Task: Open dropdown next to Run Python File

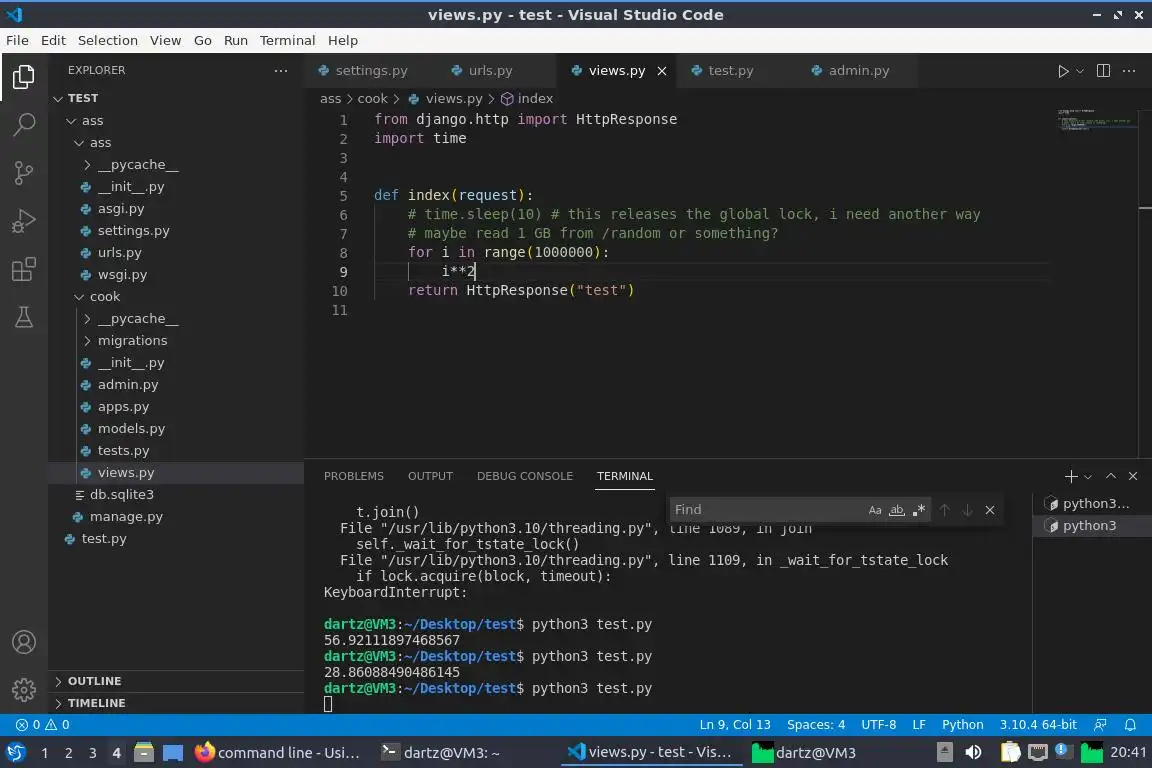Action: [1079, 71]
